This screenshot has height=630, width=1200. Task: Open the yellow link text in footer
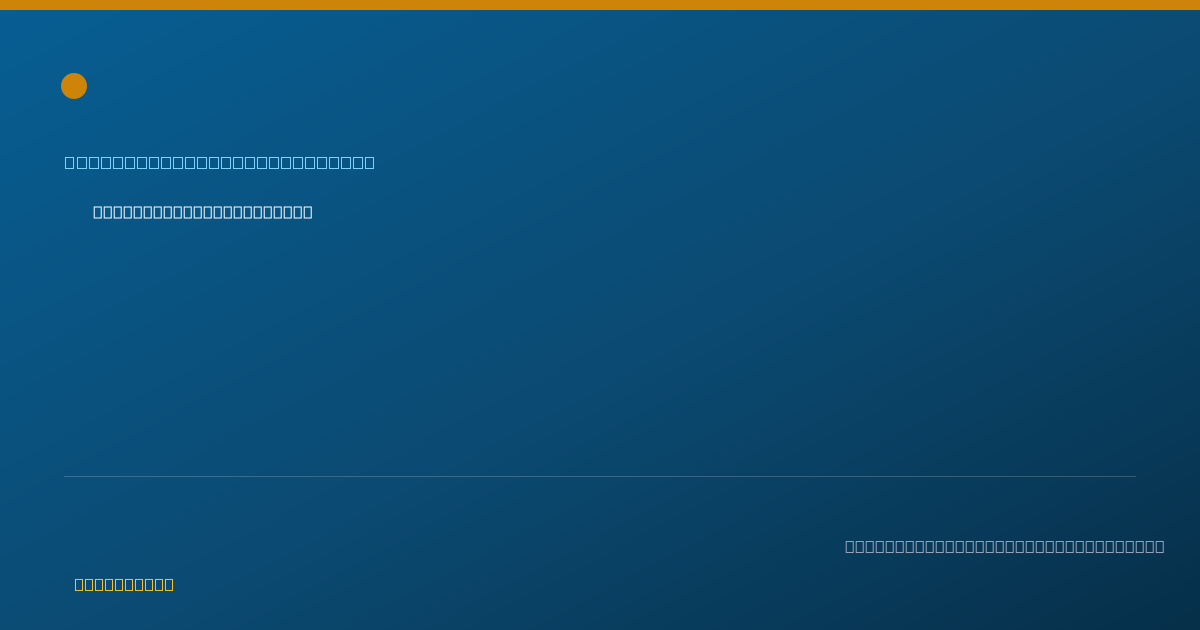(x=124, y=584)
